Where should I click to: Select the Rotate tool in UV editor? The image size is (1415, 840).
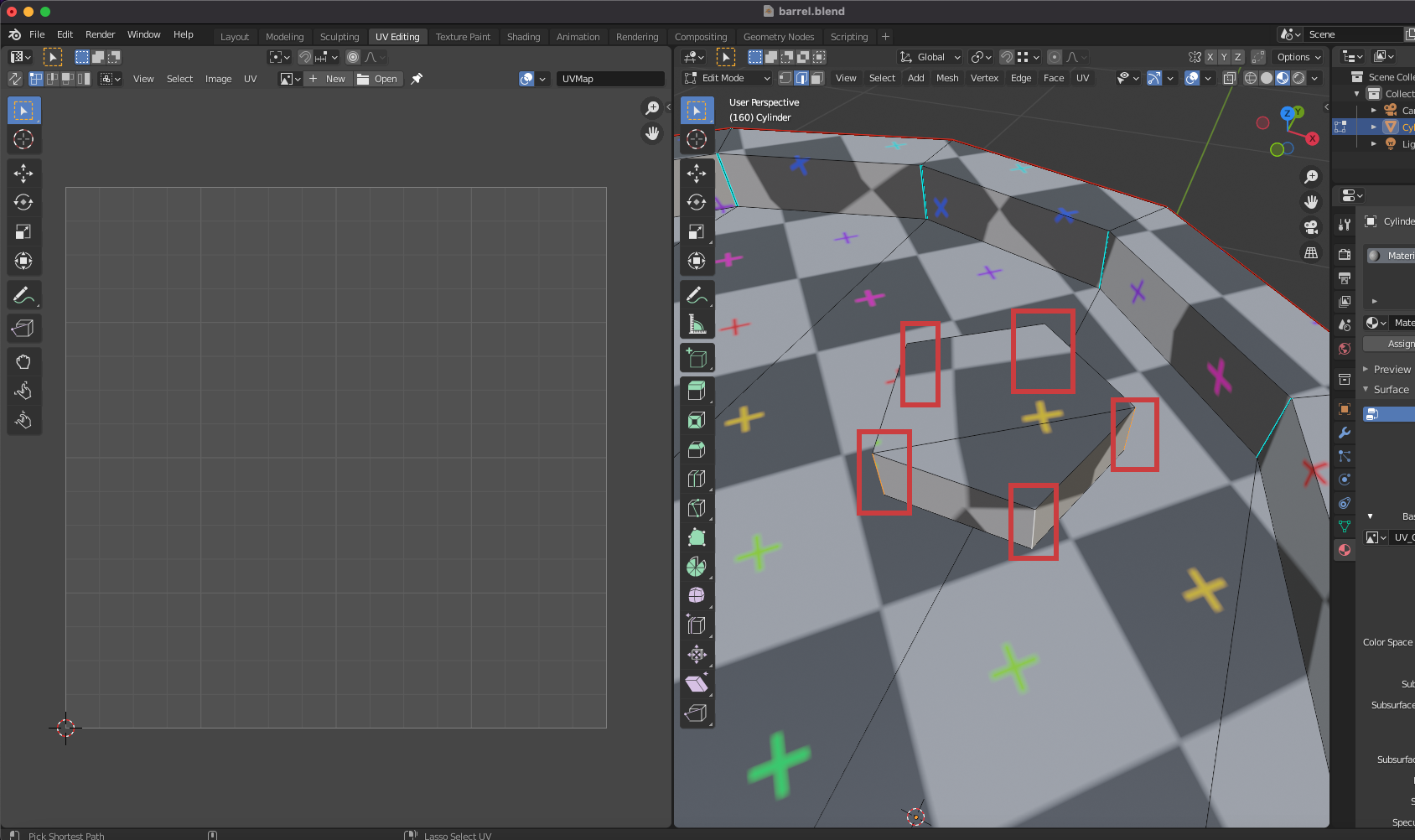click(x=23, y=202)
